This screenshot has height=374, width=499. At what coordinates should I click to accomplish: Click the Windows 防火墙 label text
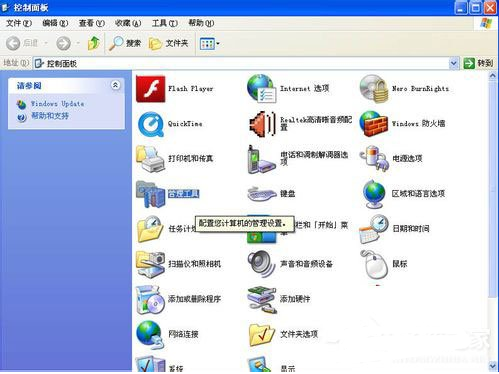(x=418, y=124)
